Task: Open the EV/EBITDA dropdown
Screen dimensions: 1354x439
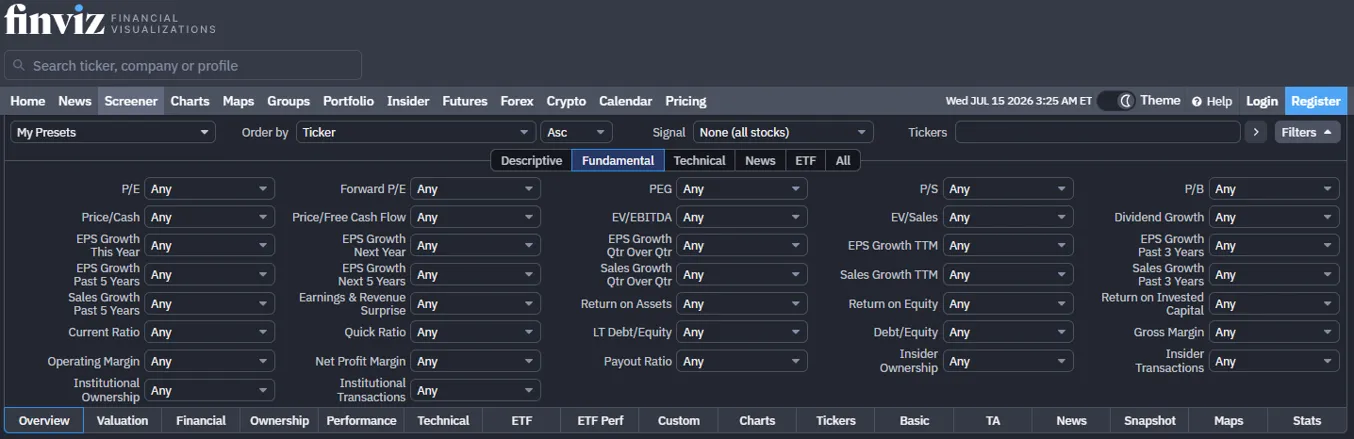Action: pyautogui.click(x=742, y=217)
